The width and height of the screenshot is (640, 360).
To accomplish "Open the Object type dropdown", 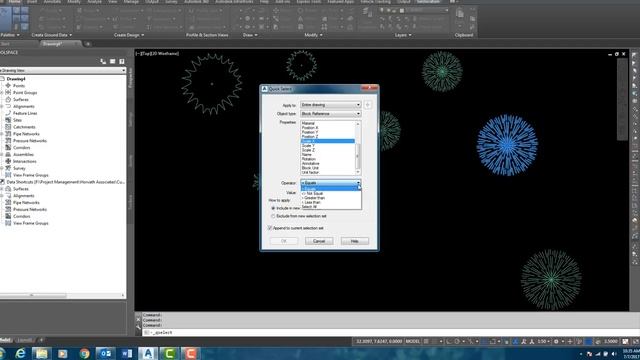I will tap(331, 113).
